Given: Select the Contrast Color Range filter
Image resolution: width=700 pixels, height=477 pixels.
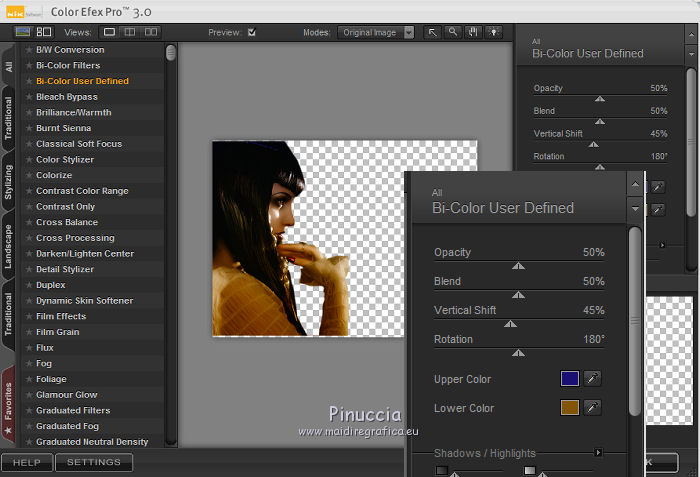Looking at the screenshot, I should [x=82, y=191].
